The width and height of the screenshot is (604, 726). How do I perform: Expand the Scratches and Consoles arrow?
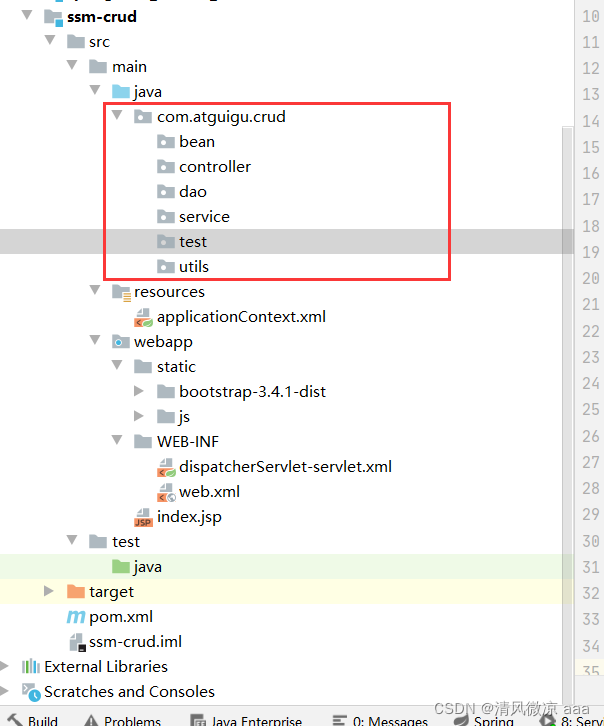coord(4,691)
